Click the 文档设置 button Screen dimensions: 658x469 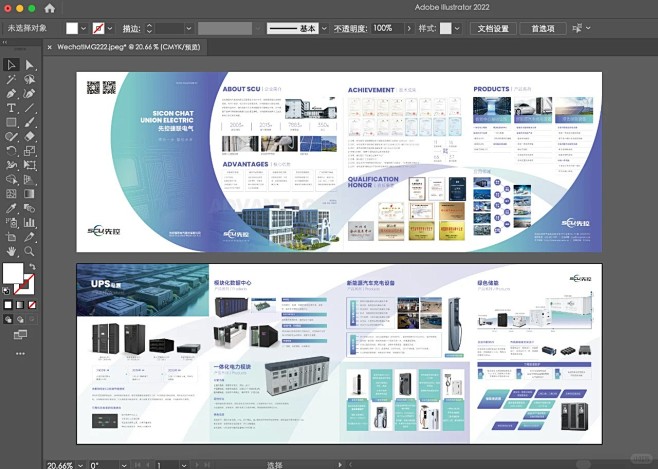[493, 29]
